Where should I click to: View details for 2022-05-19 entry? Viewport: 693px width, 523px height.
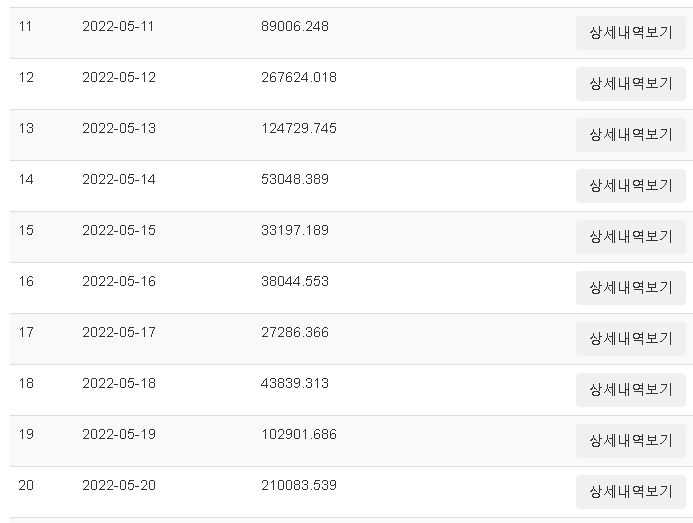[x=631, y=441]
